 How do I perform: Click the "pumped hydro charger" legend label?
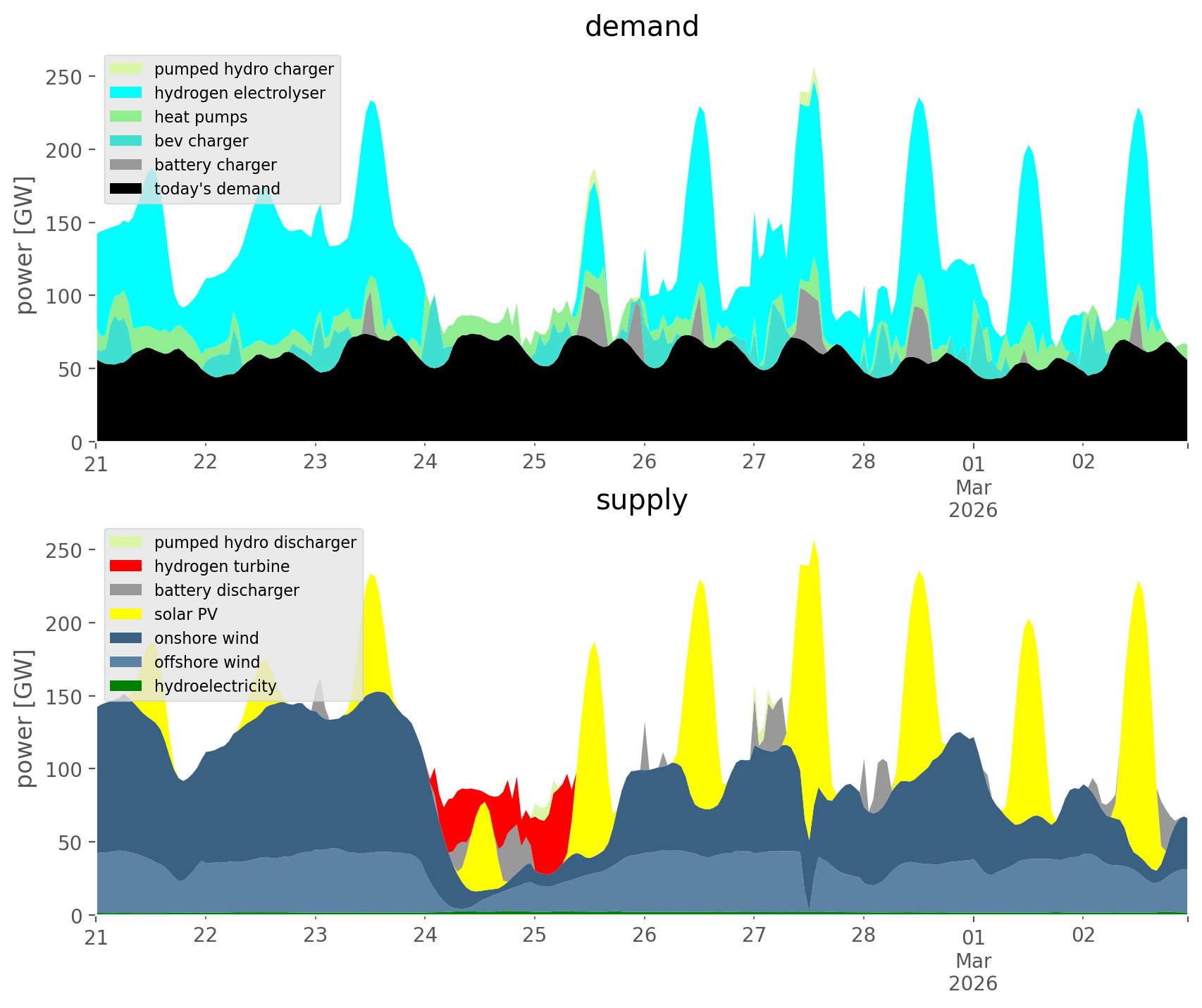tap(244, 69)
